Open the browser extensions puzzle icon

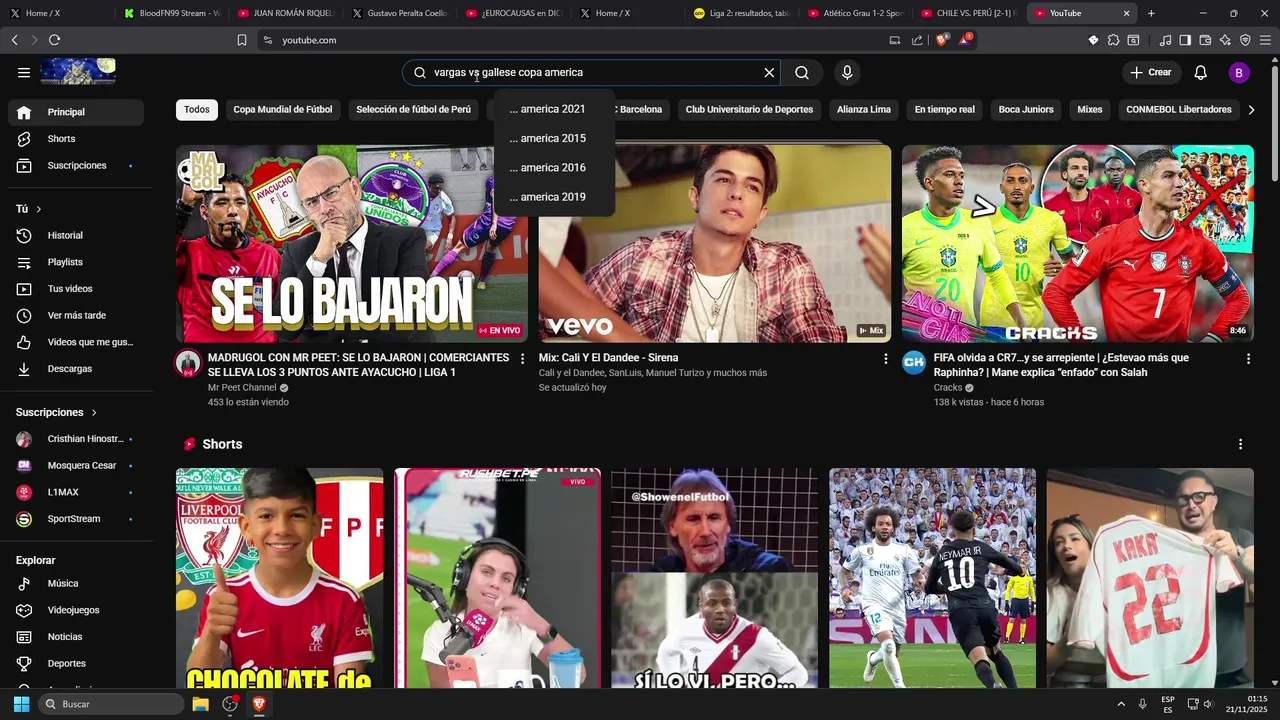tap(1113, 40)
